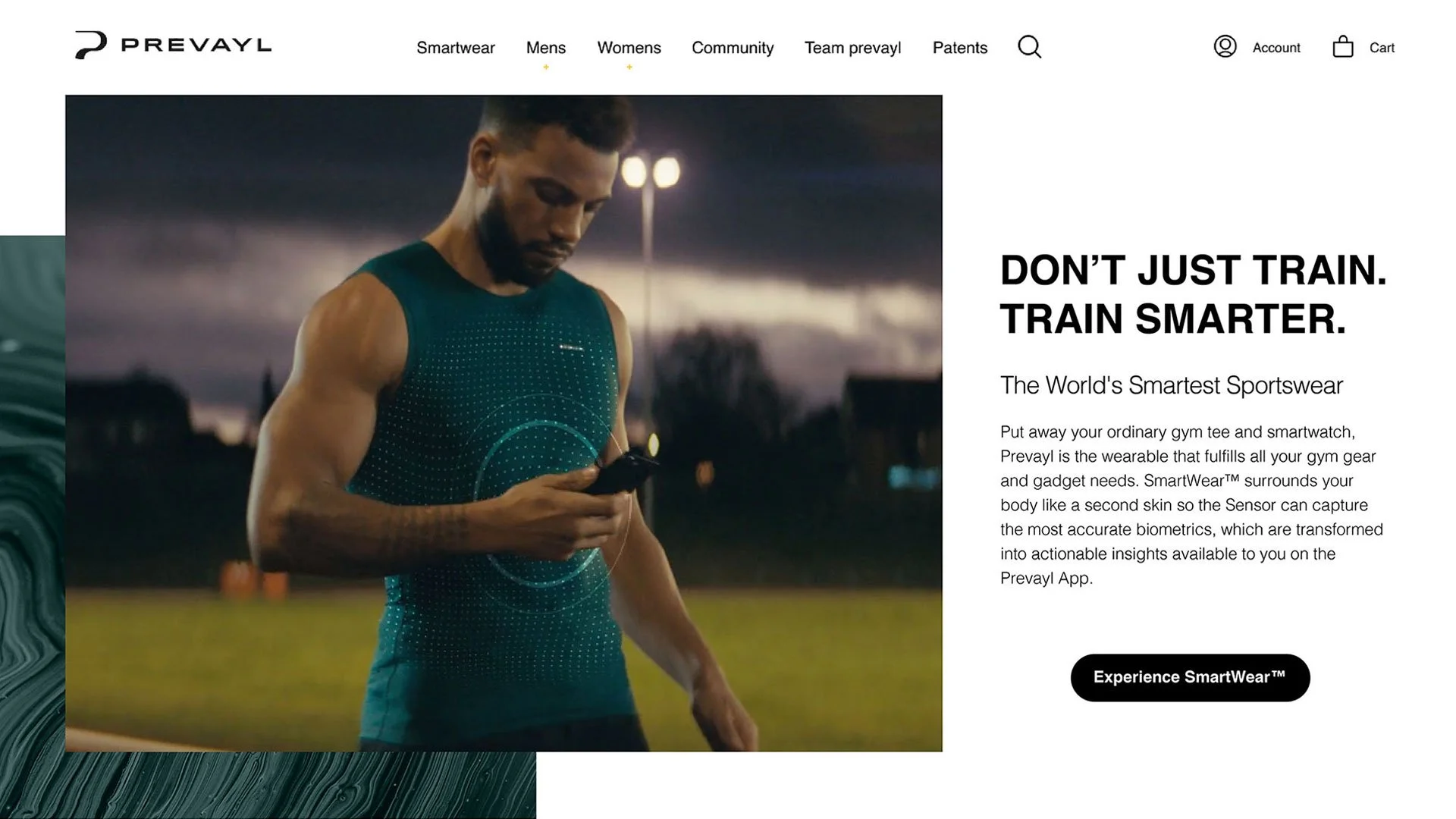
Task: Expand the Womens menu dropdown indicator
Action: pyautogui.click(x=629, y=67)
